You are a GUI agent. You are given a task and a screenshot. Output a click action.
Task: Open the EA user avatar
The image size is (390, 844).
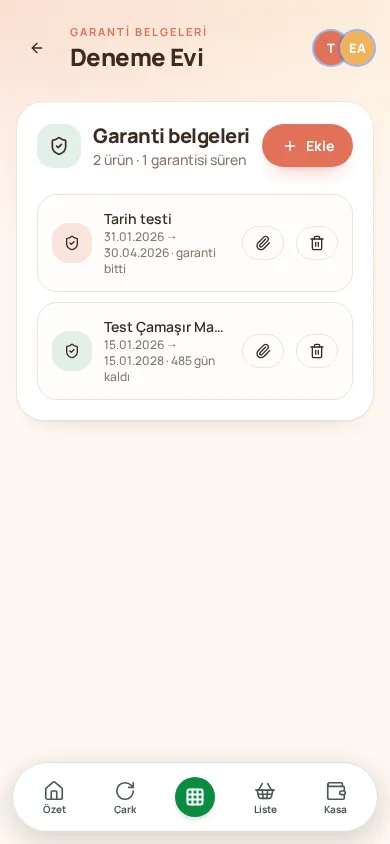coord(358,48)
